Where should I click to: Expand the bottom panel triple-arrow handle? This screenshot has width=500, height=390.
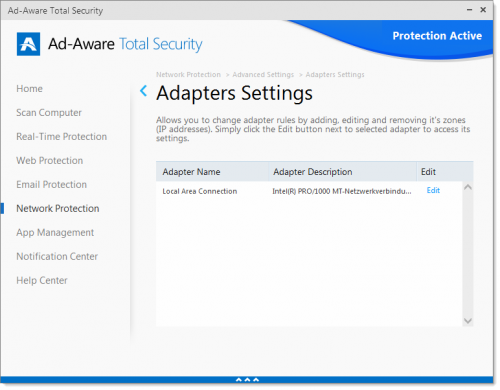click(247, 380)
